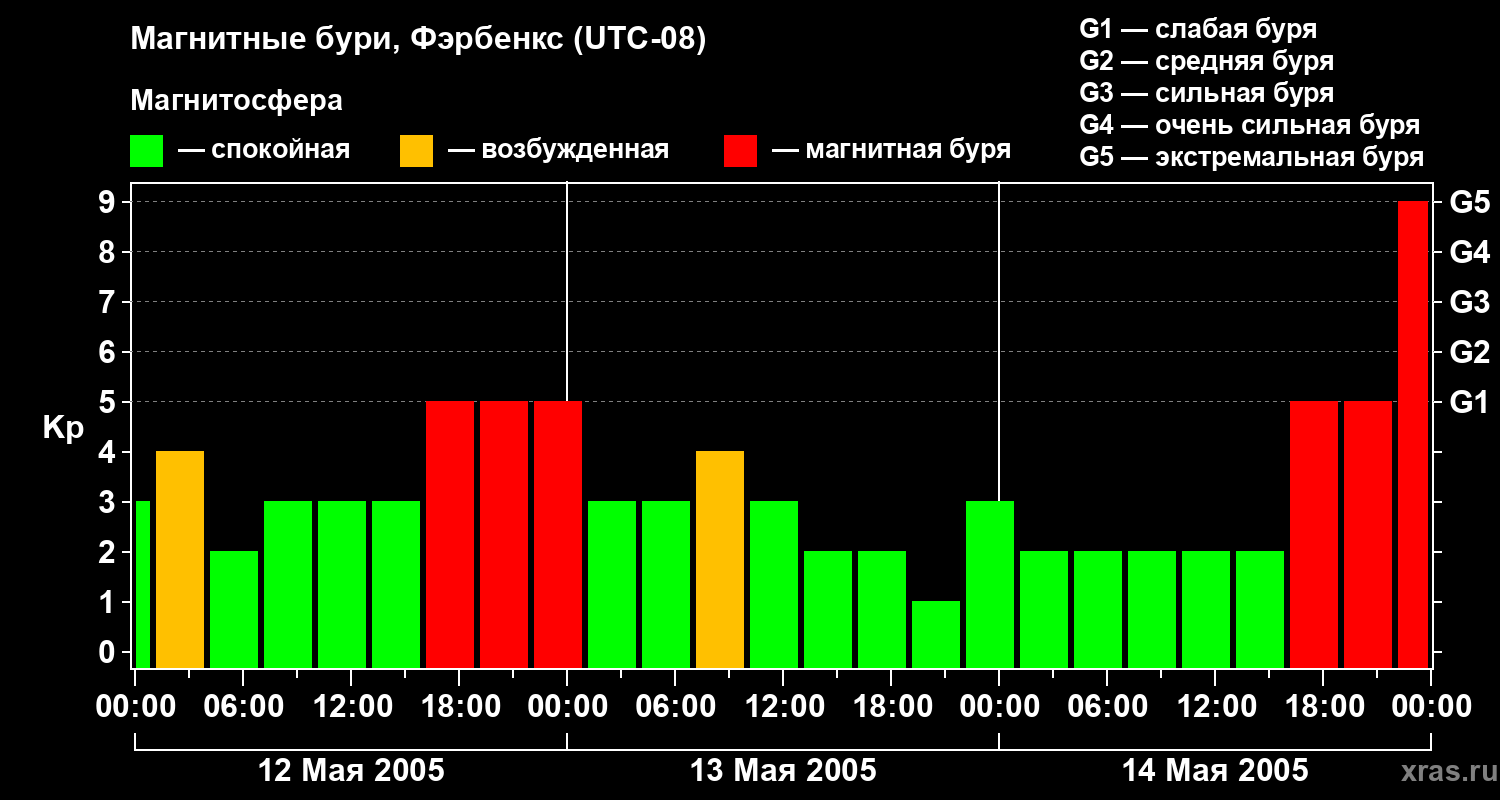The height and width of the screenshot is (800, 1500).
Task: Click the '14 Мая 2005' date label
Action: [1215, 771]
